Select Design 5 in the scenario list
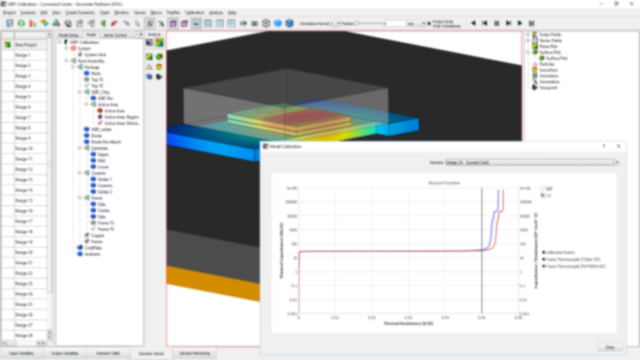 tap(23, 97)
